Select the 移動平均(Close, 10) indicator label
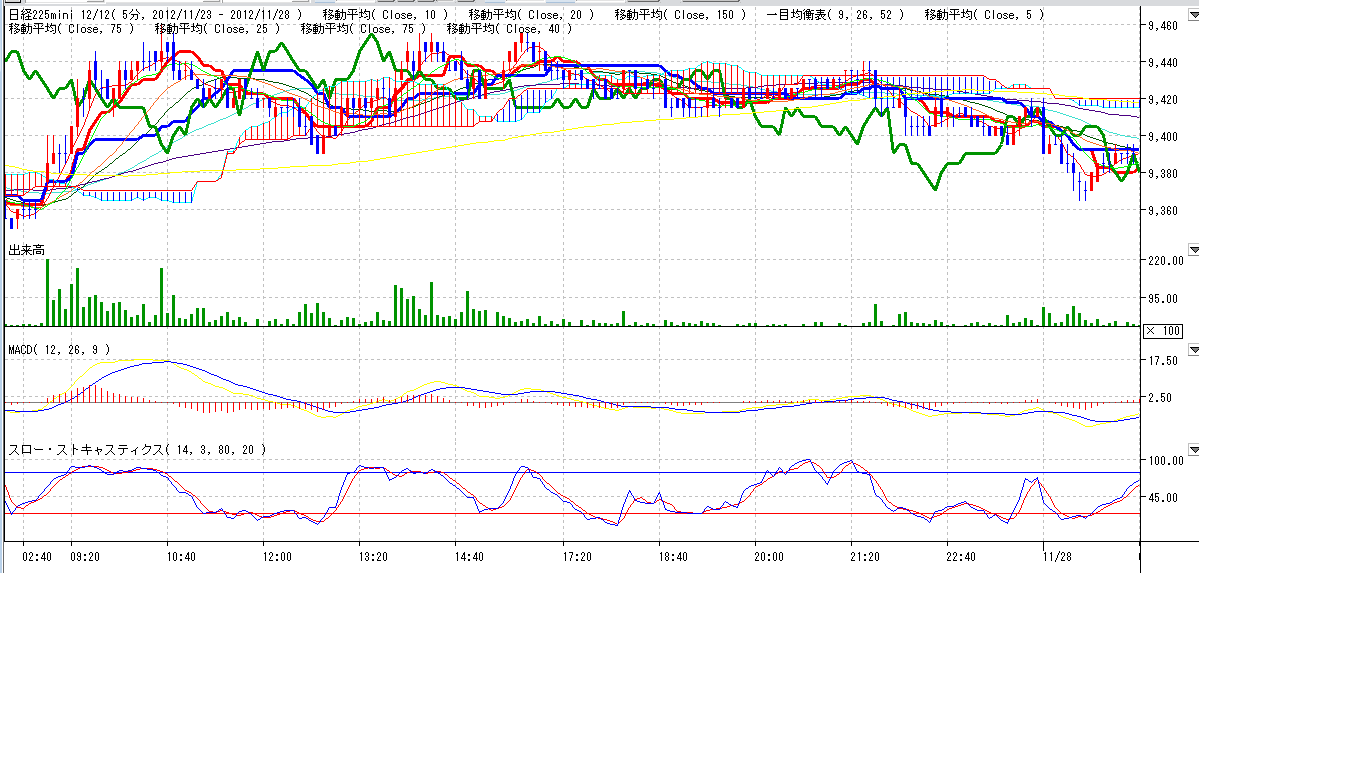Screen dimensions: 1366x768 385,14
